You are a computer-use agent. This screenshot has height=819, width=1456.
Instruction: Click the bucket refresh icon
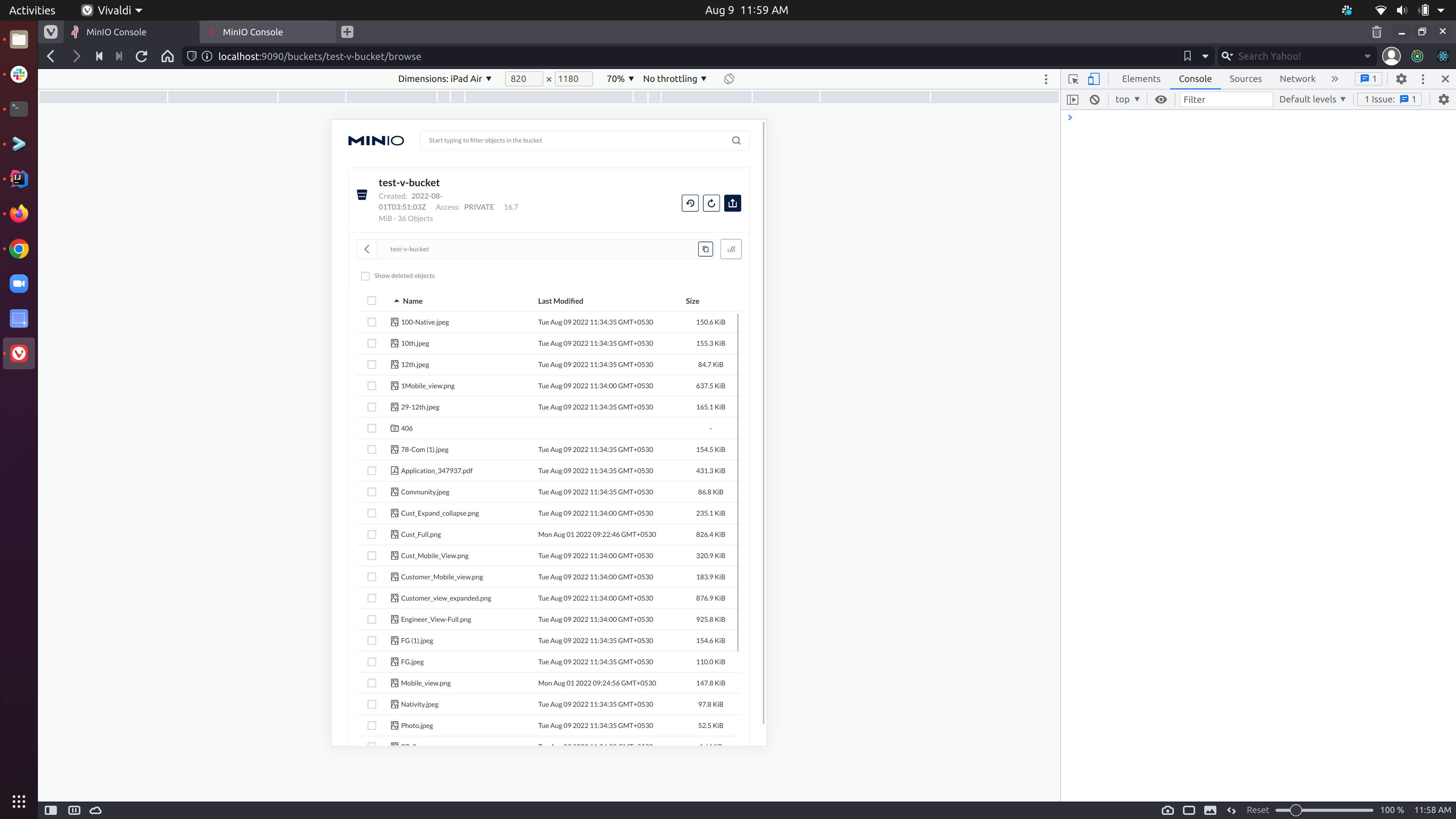[711, 203]
